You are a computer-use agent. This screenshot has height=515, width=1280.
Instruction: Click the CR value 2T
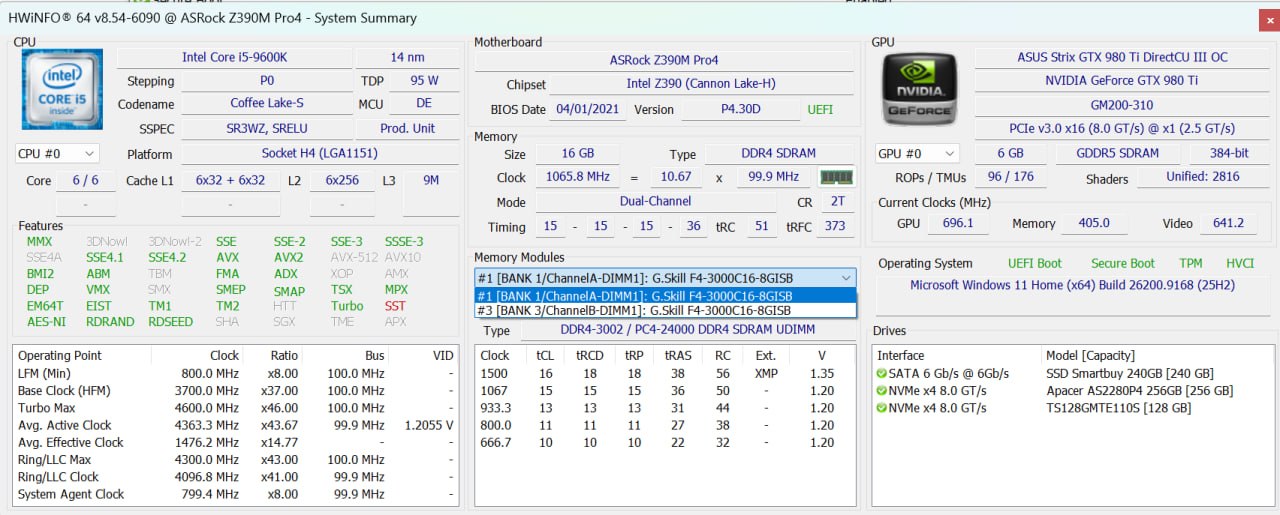tap(836, 201)
